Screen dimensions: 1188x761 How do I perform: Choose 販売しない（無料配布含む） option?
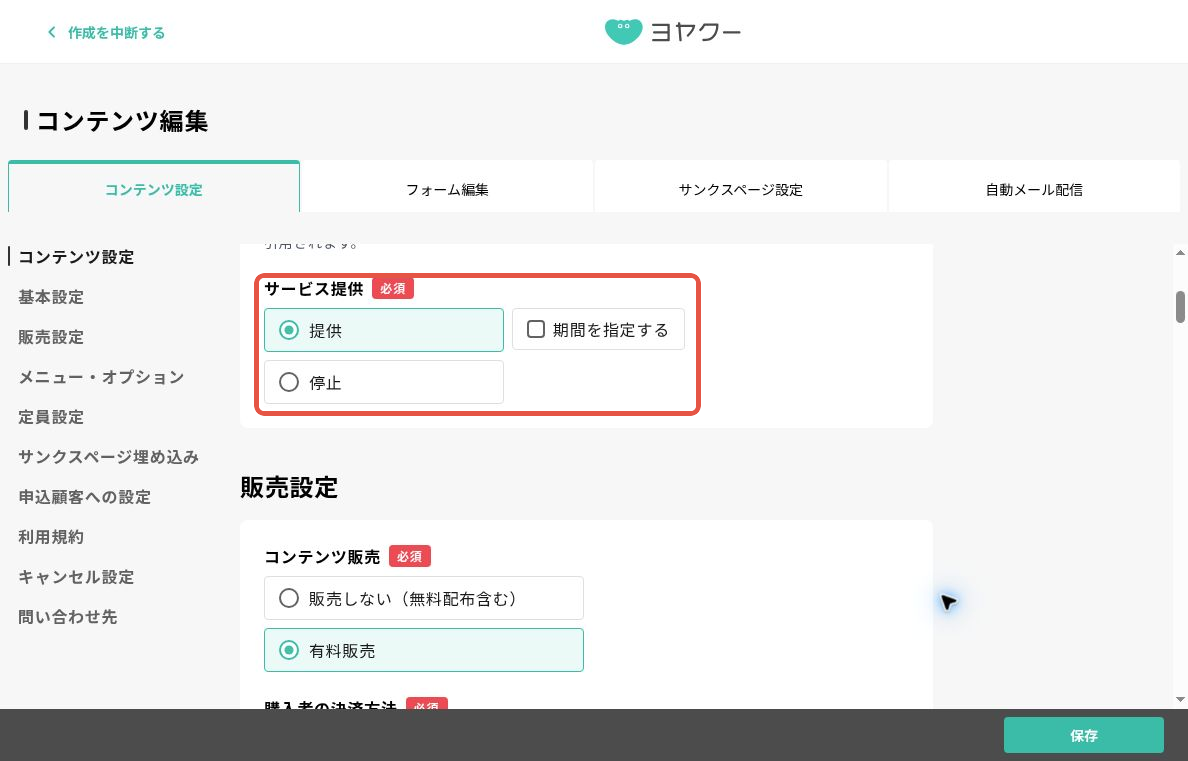(x=424, y=598)
